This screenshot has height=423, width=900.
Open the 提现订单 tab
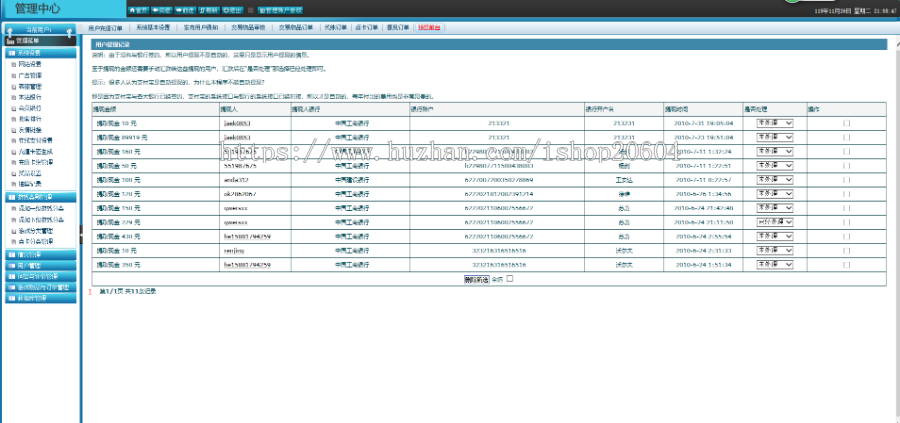(397, 28)
